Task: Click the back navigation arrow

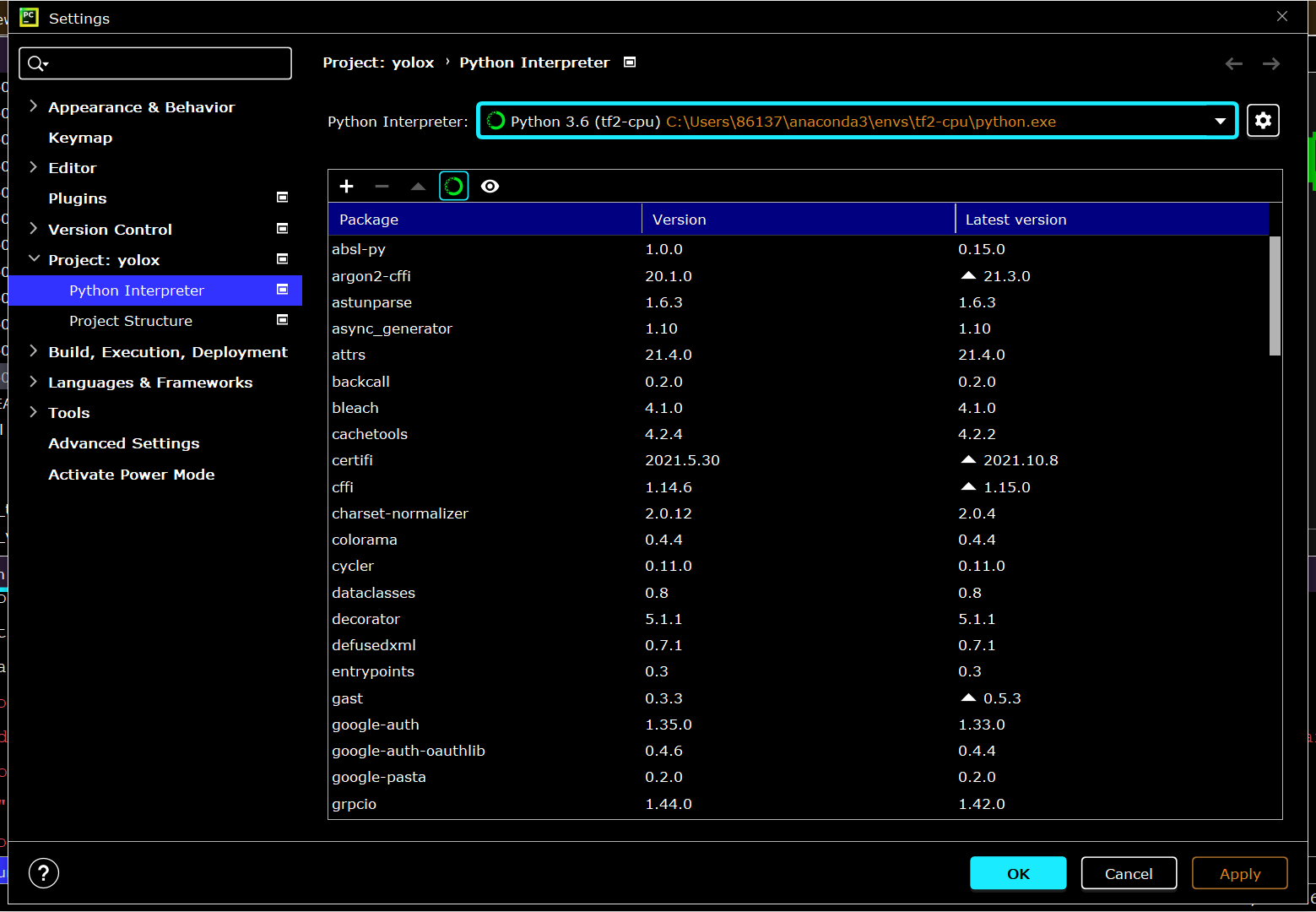Action: 1234,63
